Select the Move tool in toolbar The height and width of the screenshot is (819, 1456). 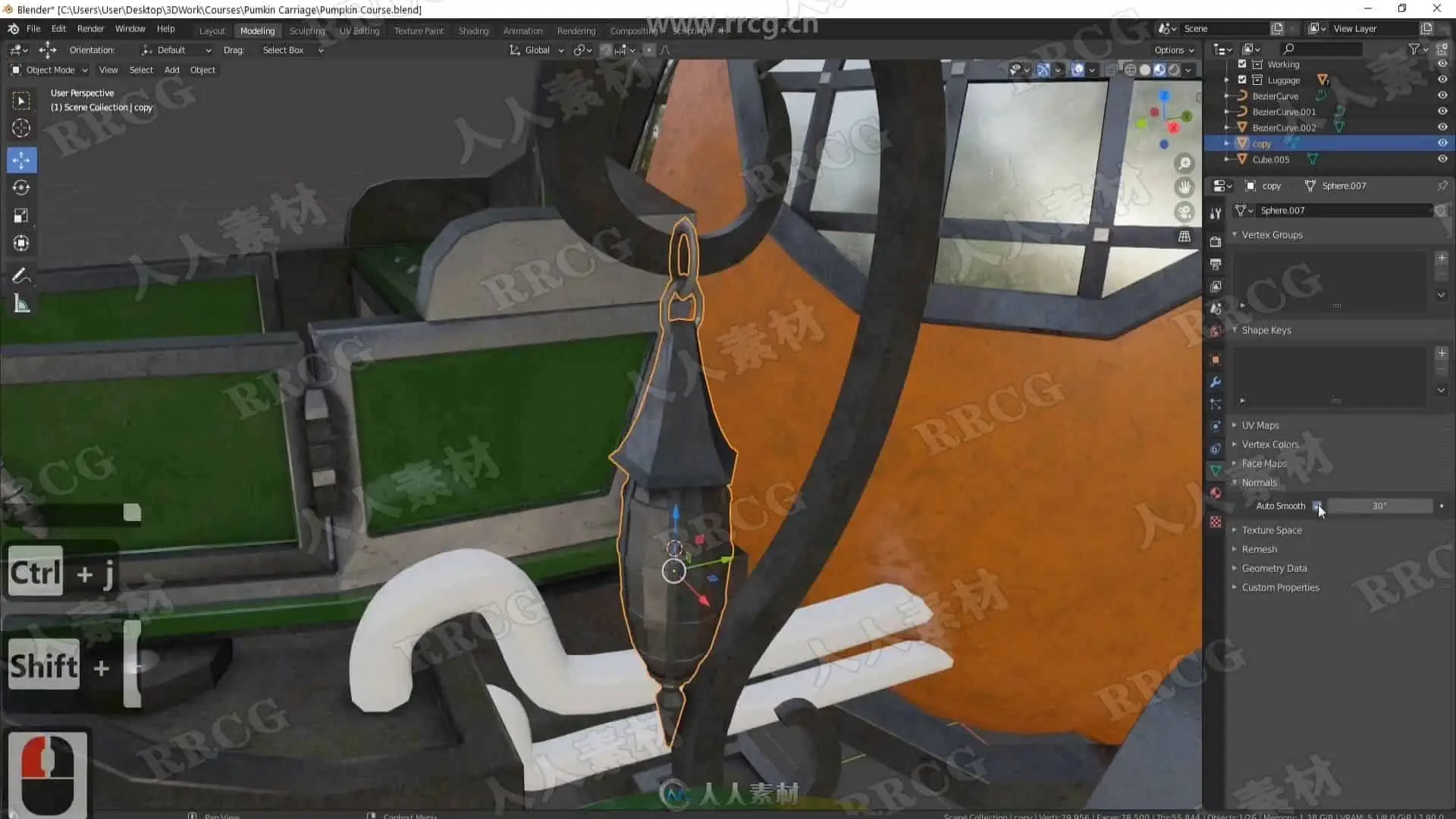pos(21,160)
